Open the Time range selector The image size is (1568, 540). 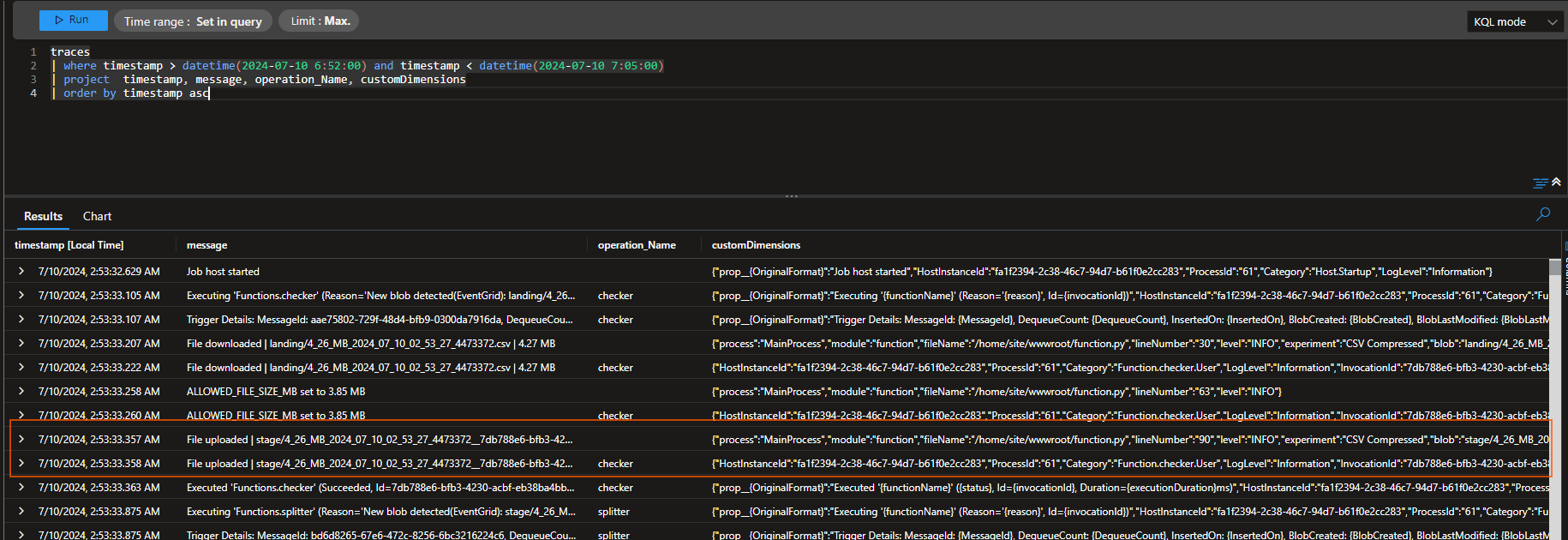click(x=193, y=21)
